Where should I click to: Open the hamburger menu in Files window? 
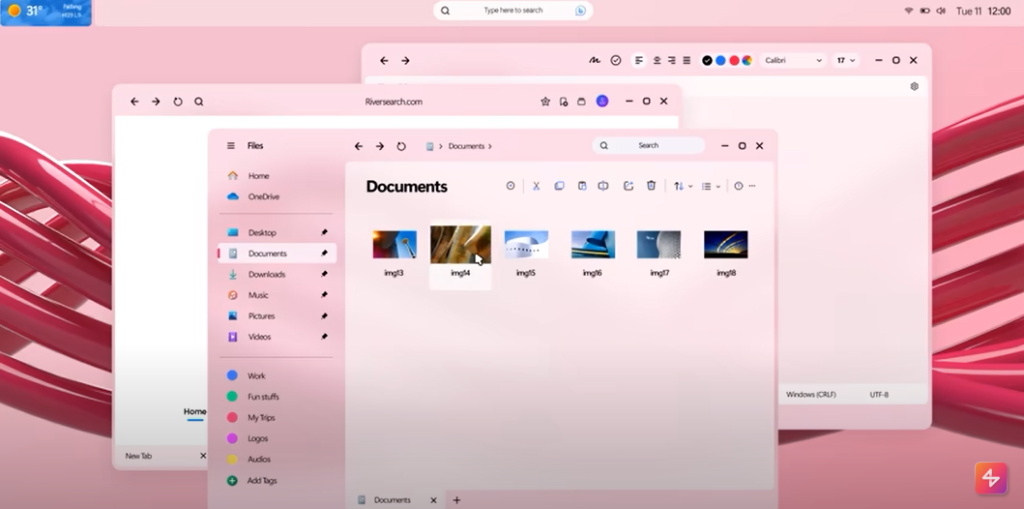coord(231,146)
